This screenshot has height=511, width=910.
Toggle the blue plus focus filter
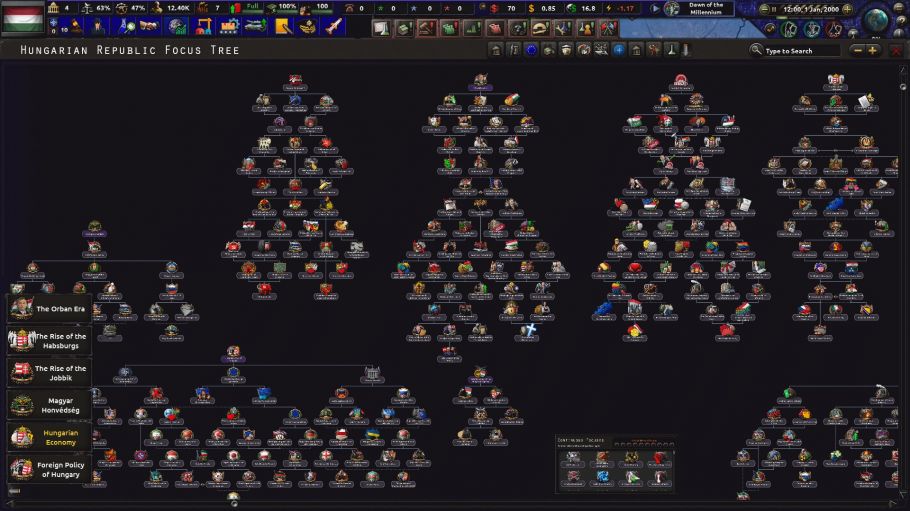pos(619,51)
